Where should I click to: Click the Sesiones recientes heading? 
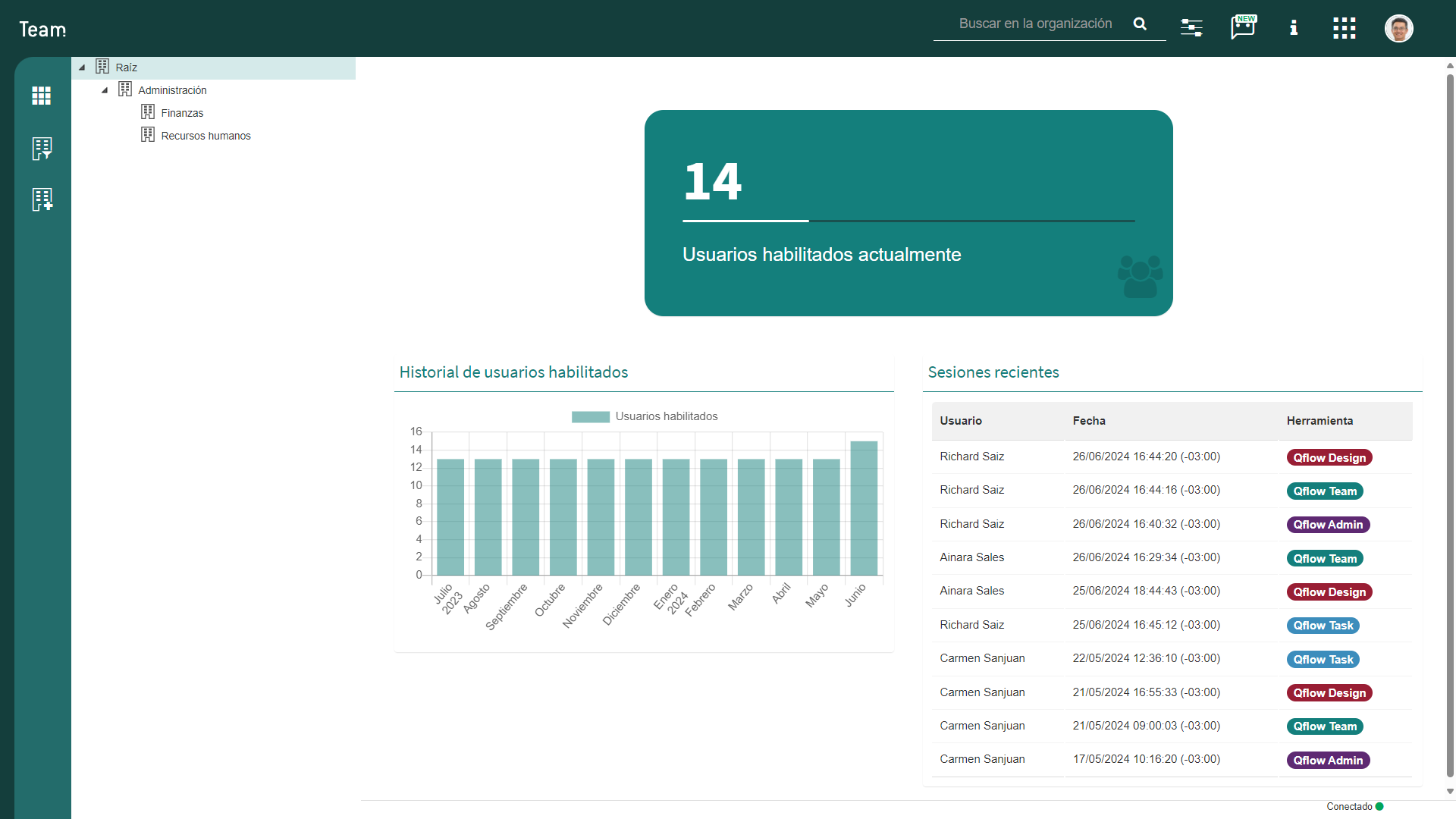coord(993,372)
